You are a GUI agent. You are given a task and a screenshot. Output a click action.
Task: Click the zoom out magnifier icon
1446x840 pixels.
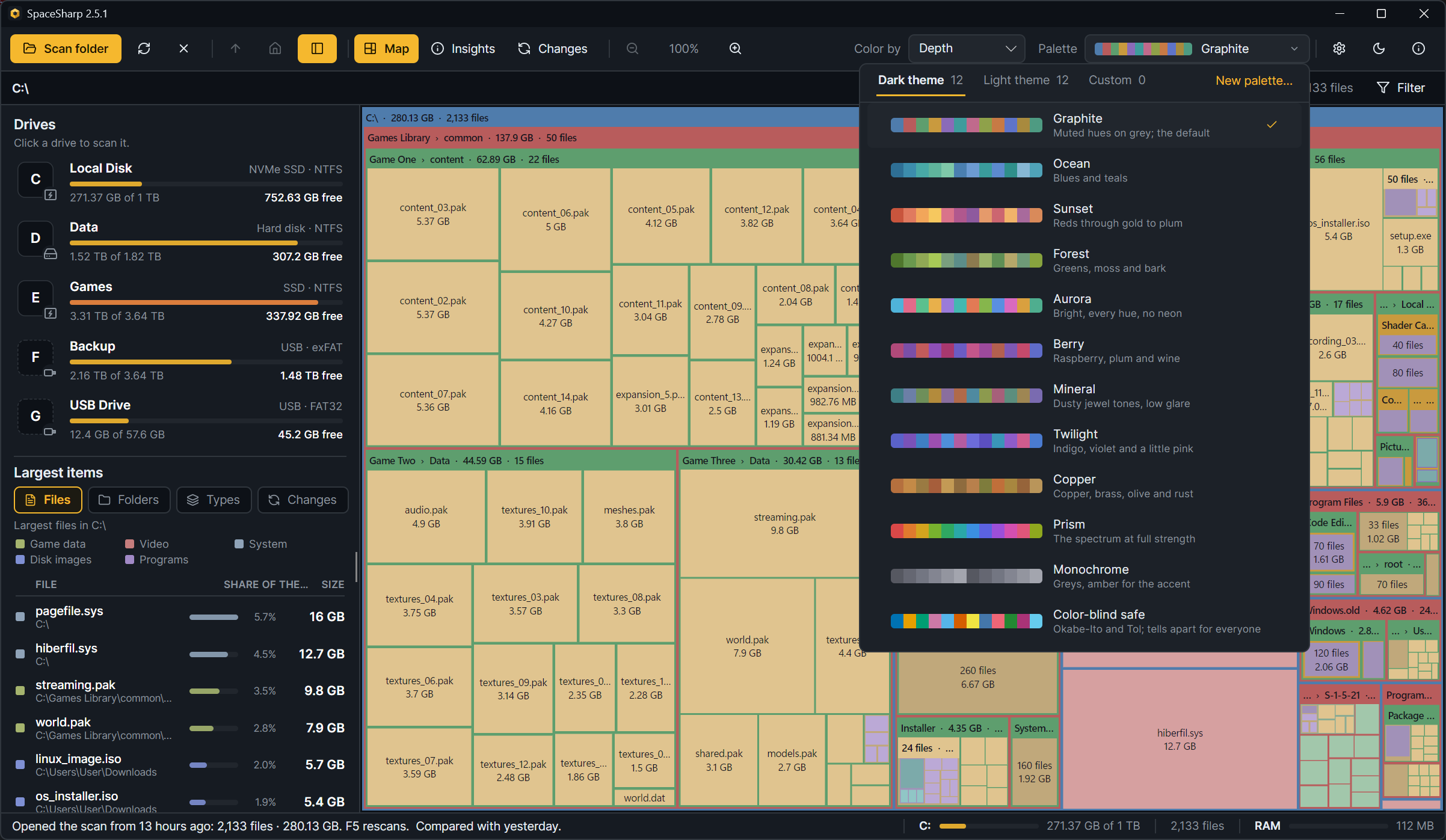pos(632,49)
